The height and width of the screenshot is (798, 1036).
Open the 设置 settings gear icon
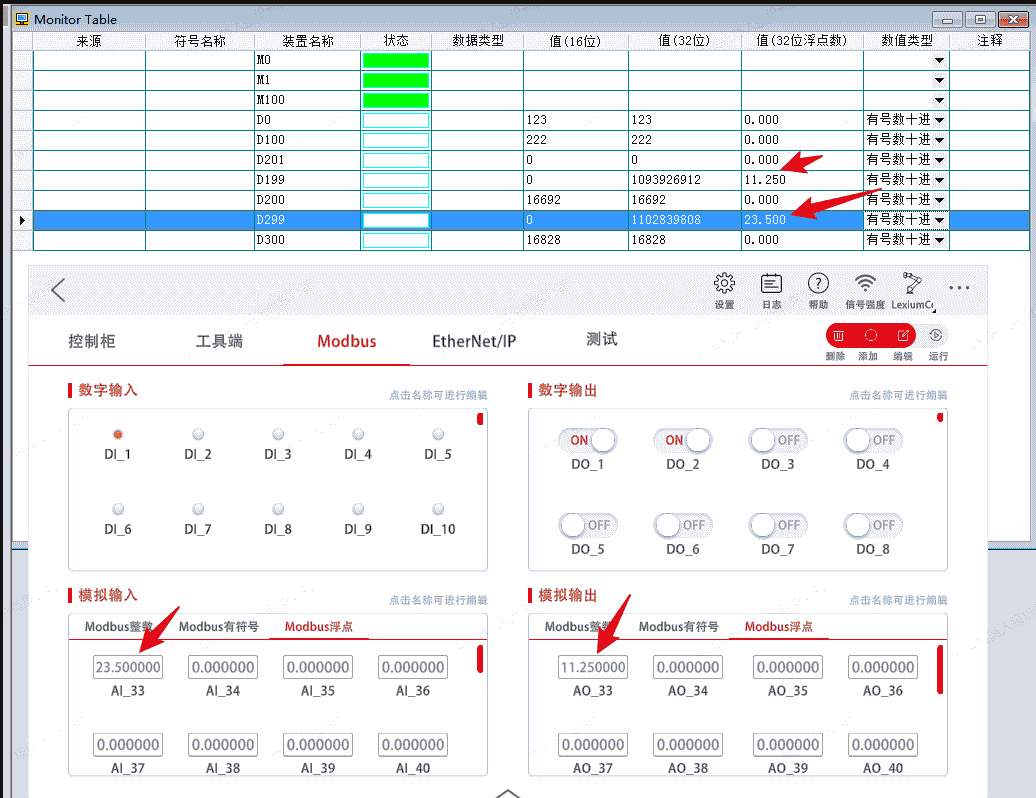point(724,284)
